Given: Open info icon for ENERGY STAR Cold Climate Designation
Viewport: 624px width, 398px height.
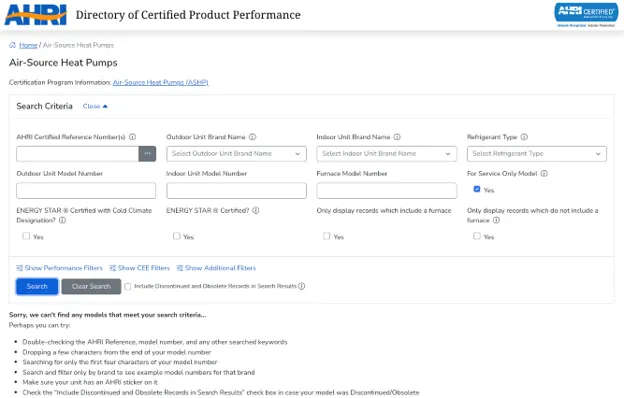Looking at the screenshot, I should click(x=62, y=220).
